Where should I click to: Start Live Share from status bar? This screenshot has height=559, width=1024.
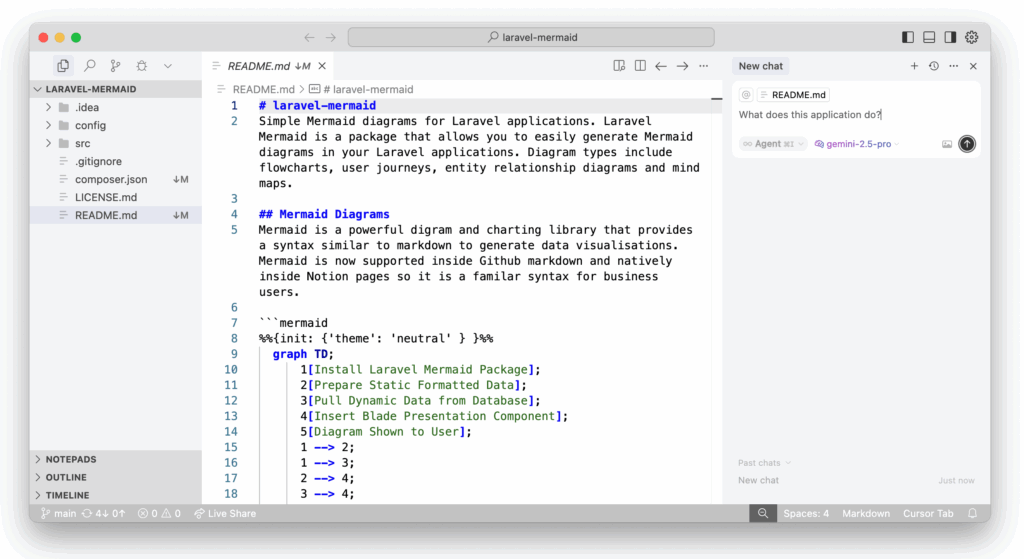(x=225, y=513)
